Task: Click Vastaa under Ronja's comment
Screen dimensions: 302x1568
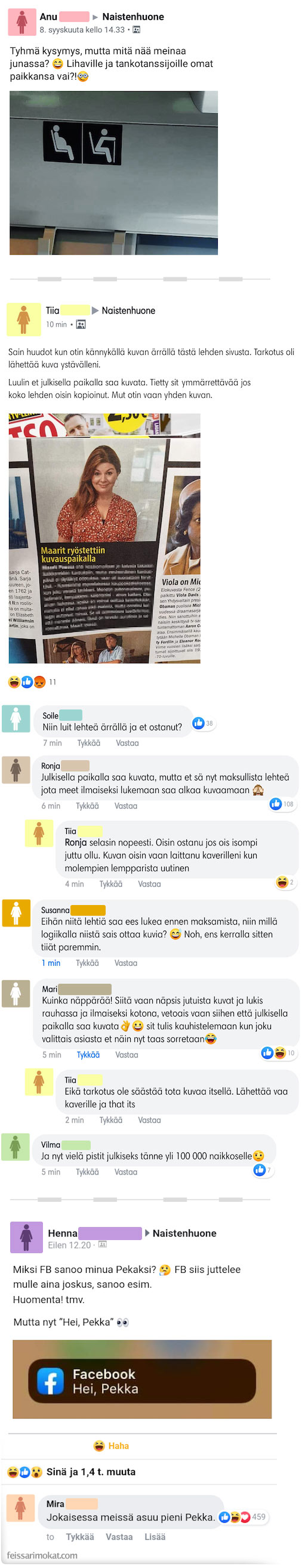Action: click(x=126, y=805)
